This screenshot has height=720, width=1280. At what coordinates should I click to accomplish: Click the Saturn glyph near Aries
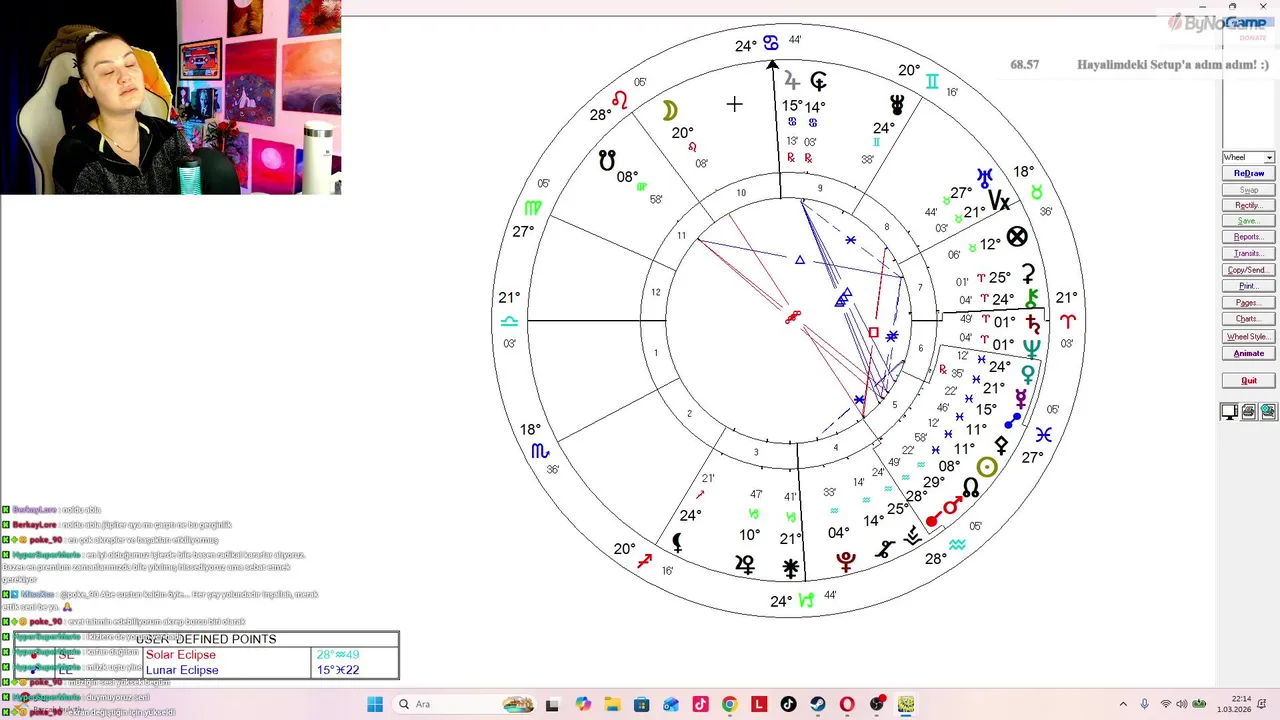(x=1033, y=322)
